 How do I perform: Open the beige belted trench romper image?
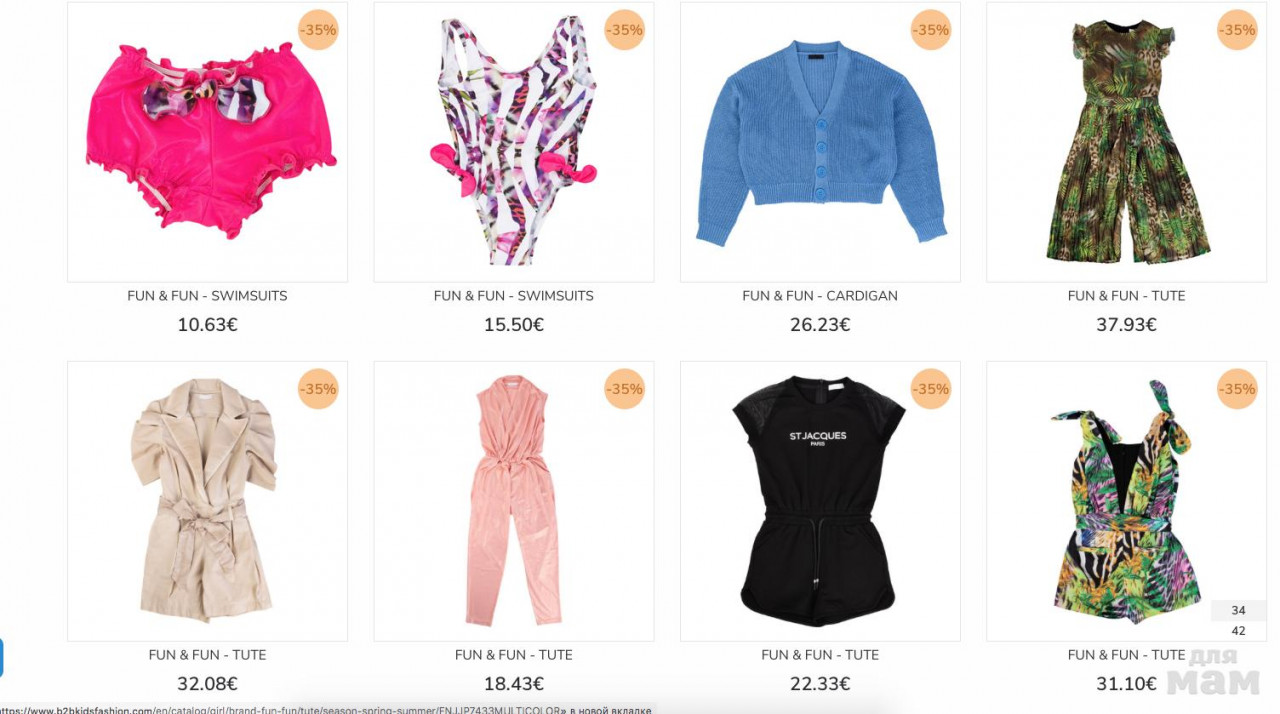pos(207,501)
